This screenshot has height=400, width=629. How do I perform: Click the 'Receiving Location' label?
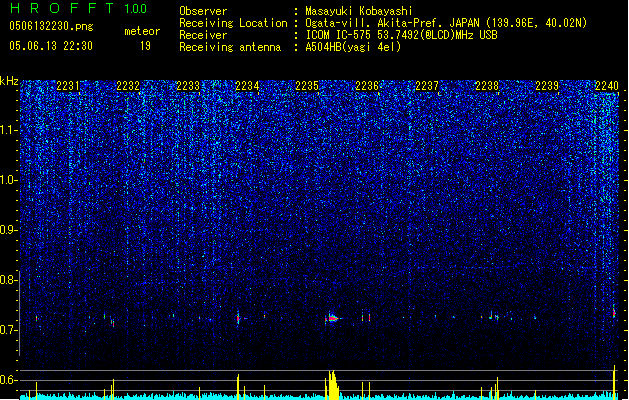click(233, 23)
